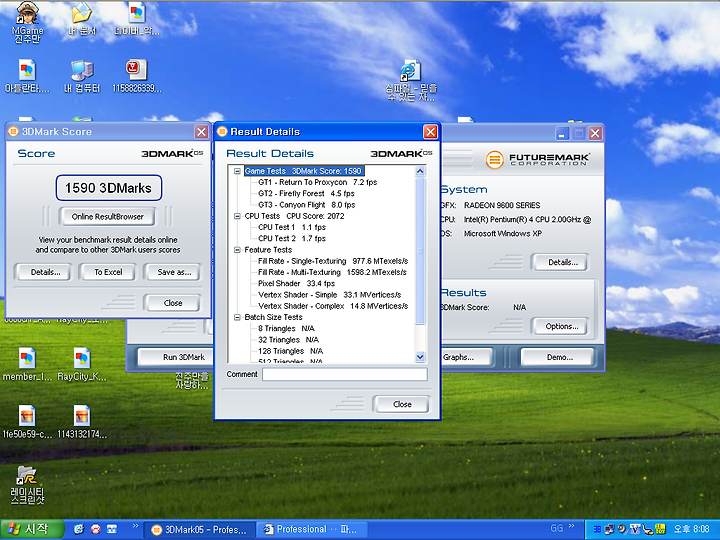Open the folder icon beside MGame shortcut
Screen dimensions: 720x540
[x=82, y=13]
